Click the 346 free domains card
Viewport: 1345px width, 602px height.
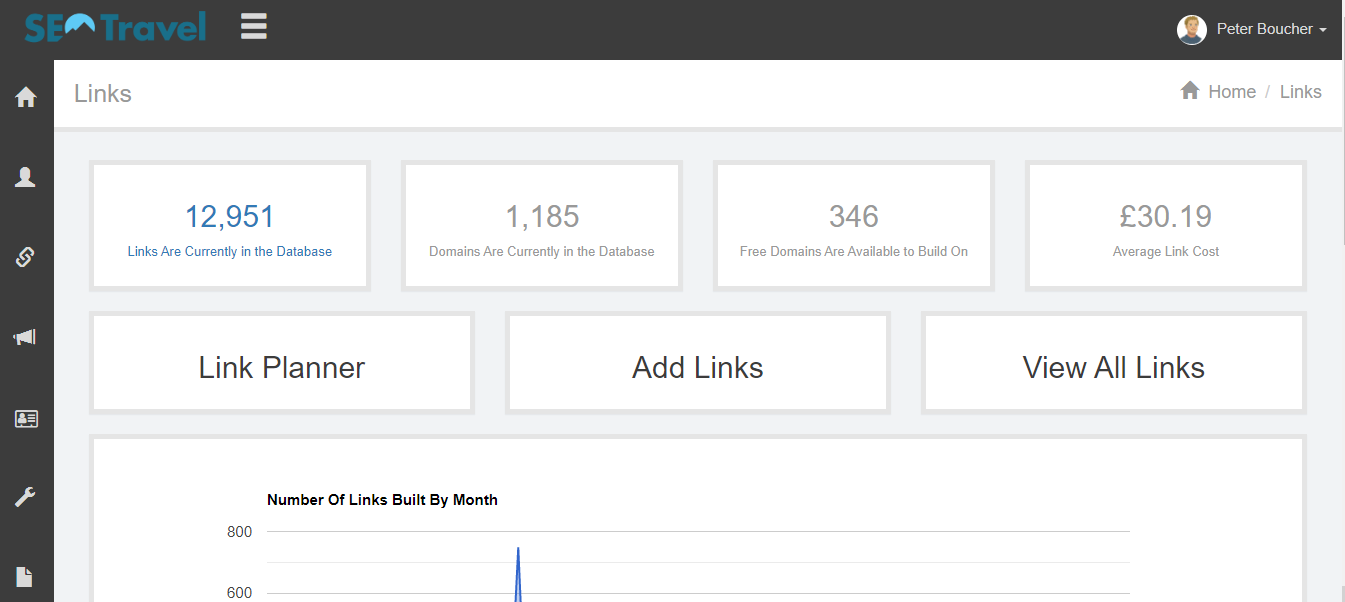click(x=854, y=227)
